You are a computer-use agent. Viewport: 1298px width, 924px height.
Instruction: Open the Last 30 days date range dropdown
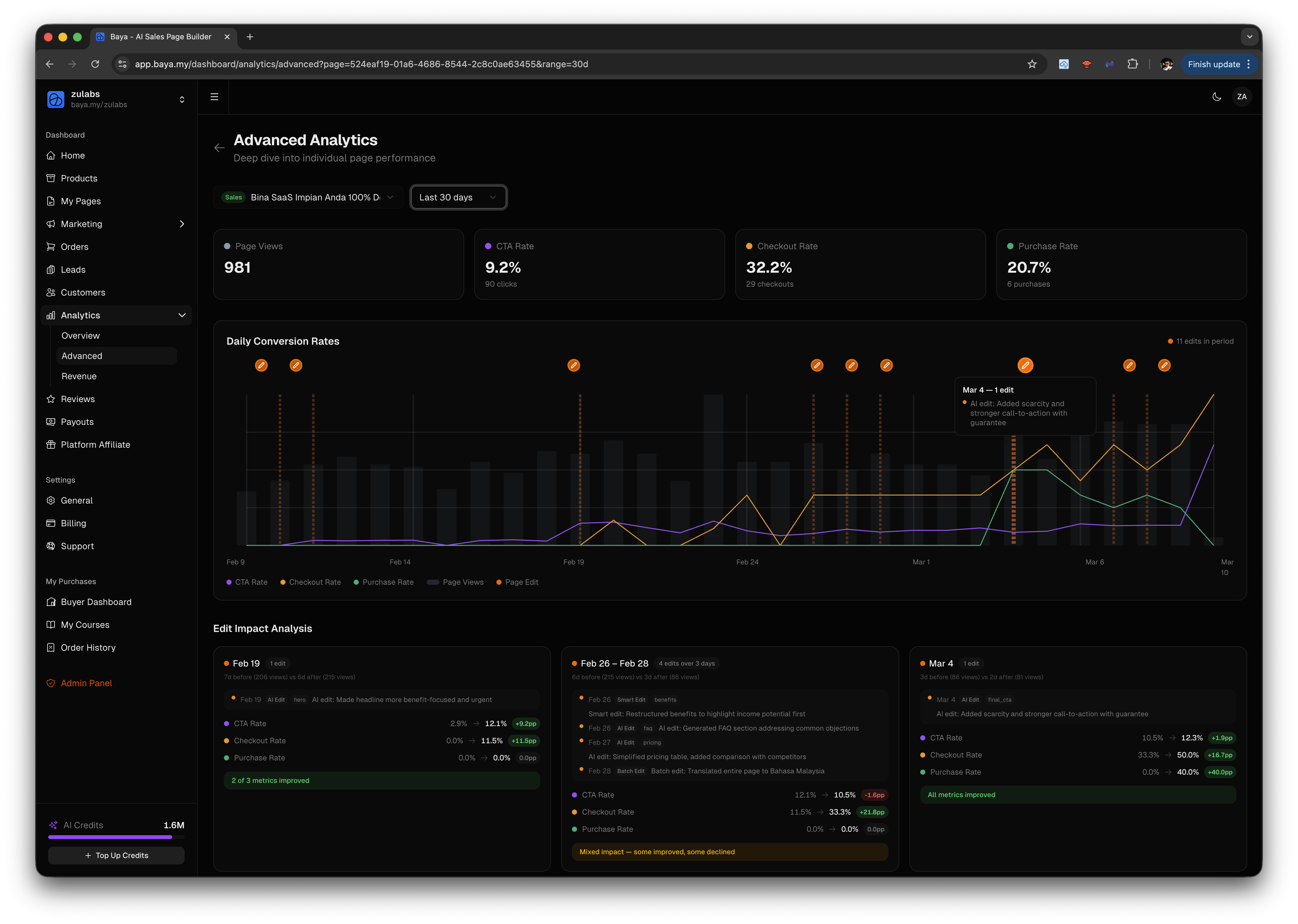[x=458, y=197]
